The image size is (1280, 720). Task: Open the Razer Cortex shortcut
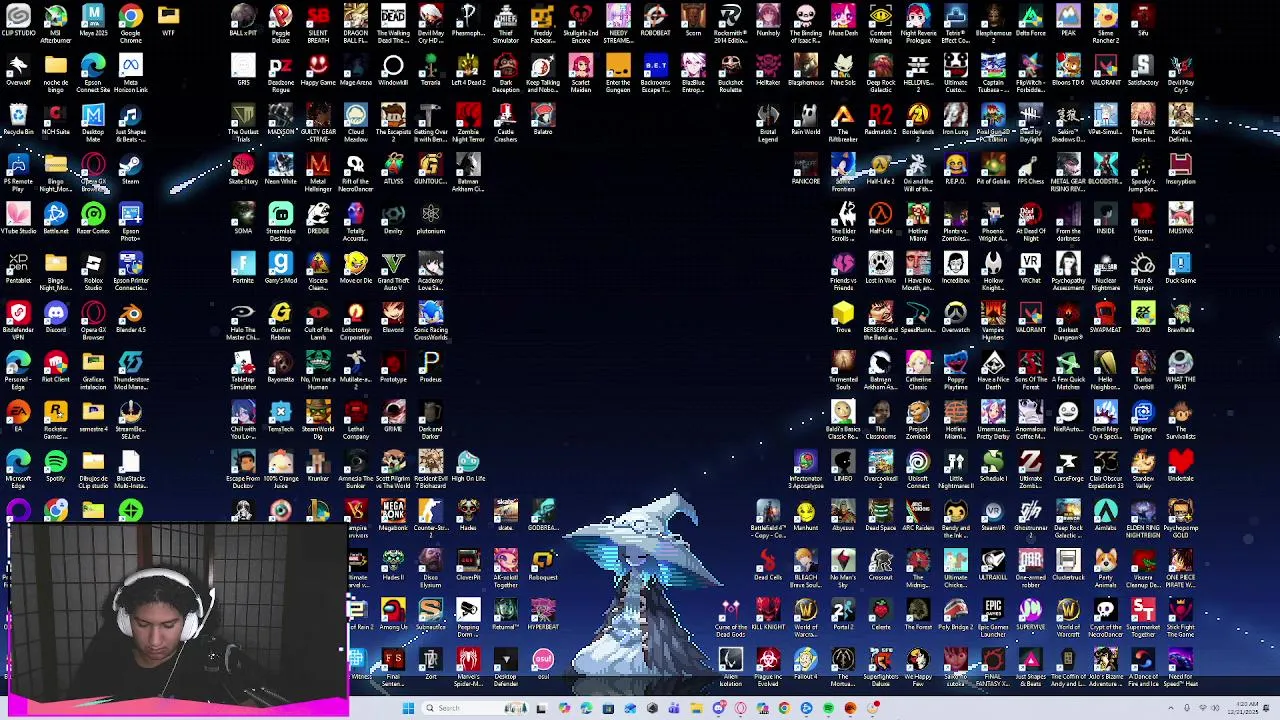pyautogui.click(x=93, y=219)
